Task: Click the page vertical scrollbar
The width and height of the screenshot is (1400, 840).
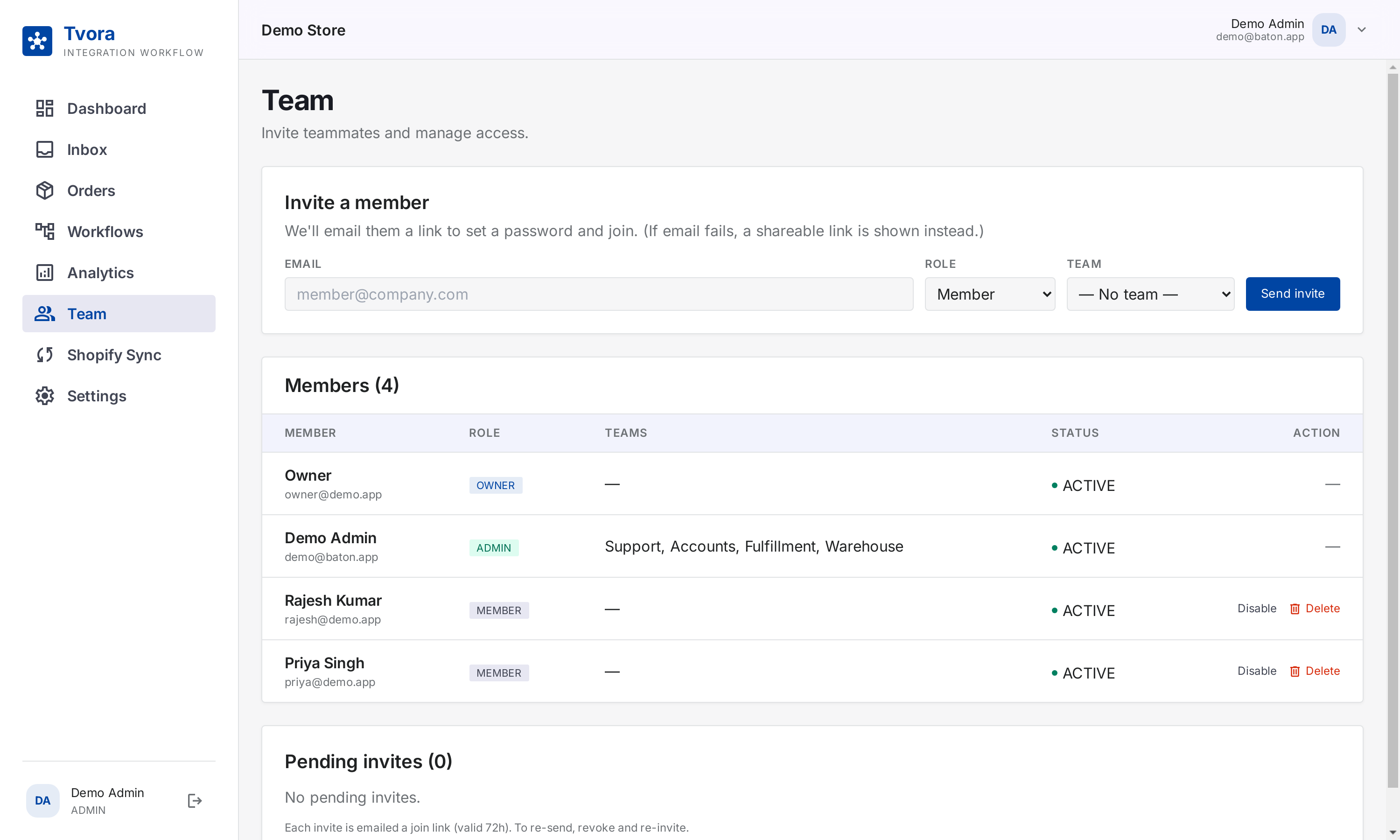Action: click(1393, 430)
